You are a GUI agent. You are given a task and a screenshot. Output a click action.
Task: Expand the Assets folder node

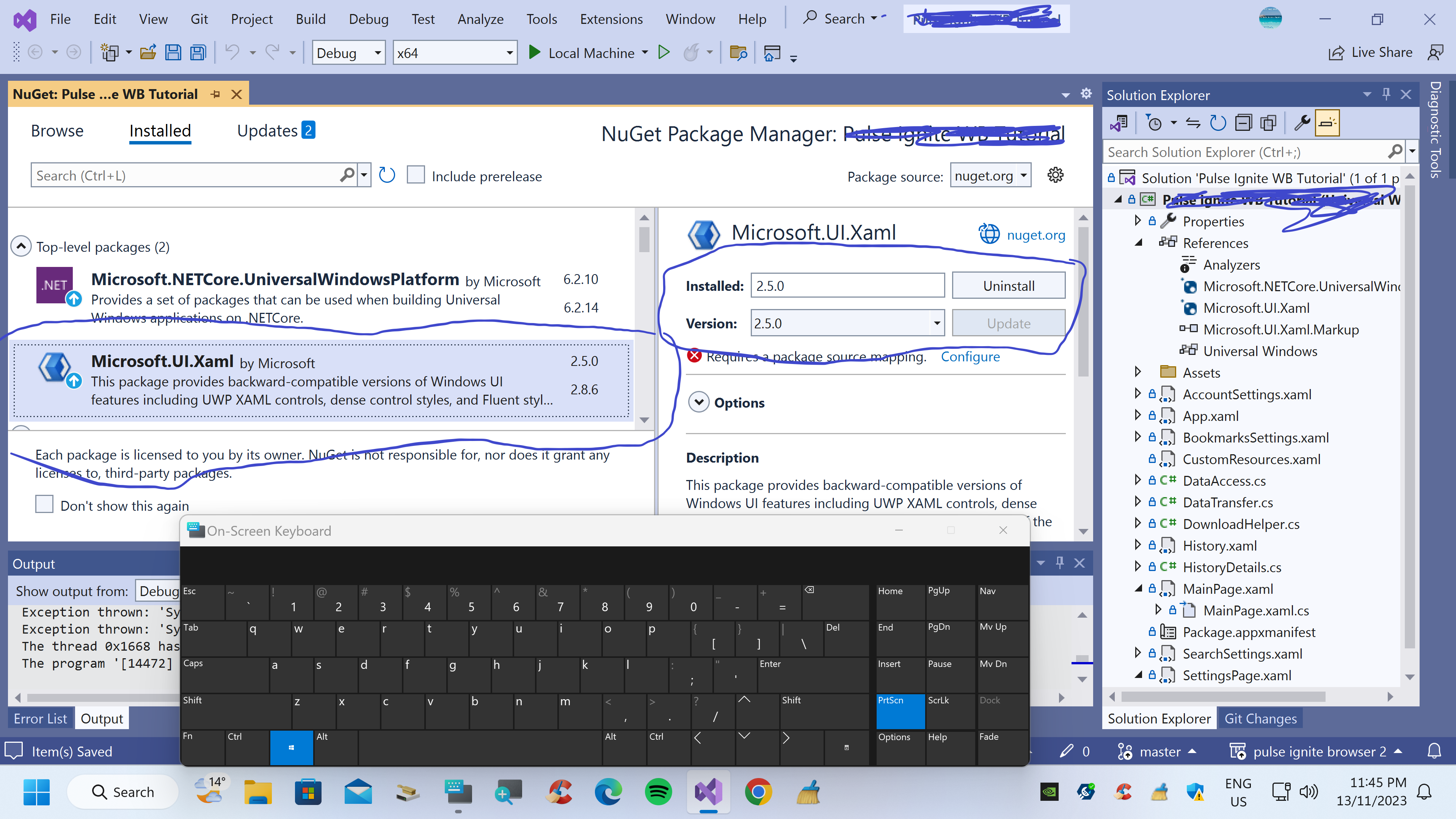pyautogui.click(x=1138, y=372)
